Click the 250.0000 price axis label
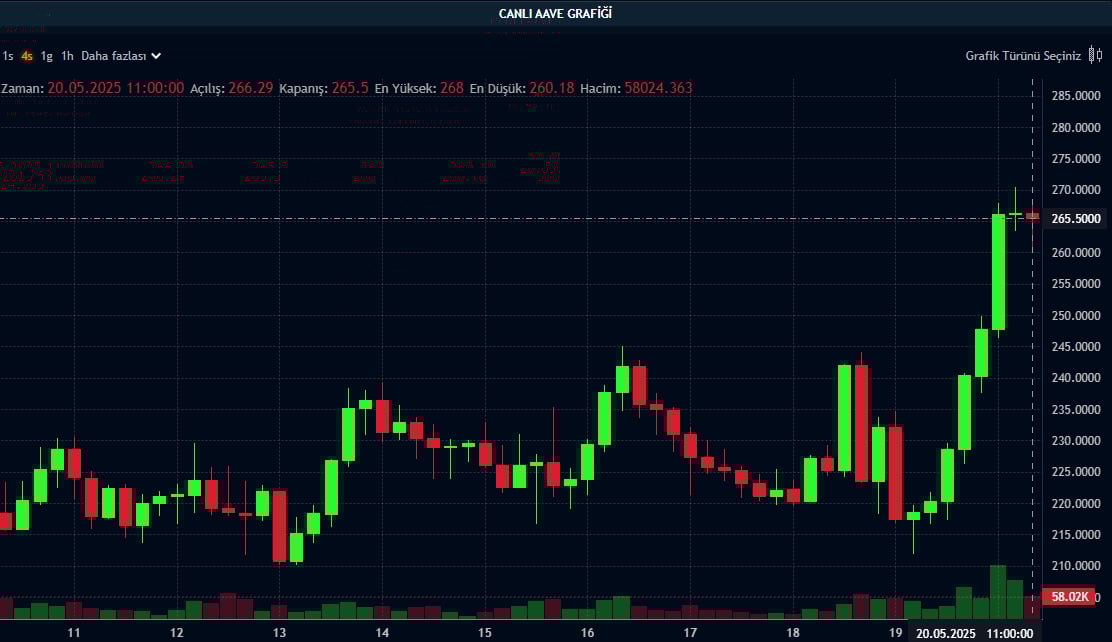The width and height of the screenshot is (1112, 642). pos(1076,316)
